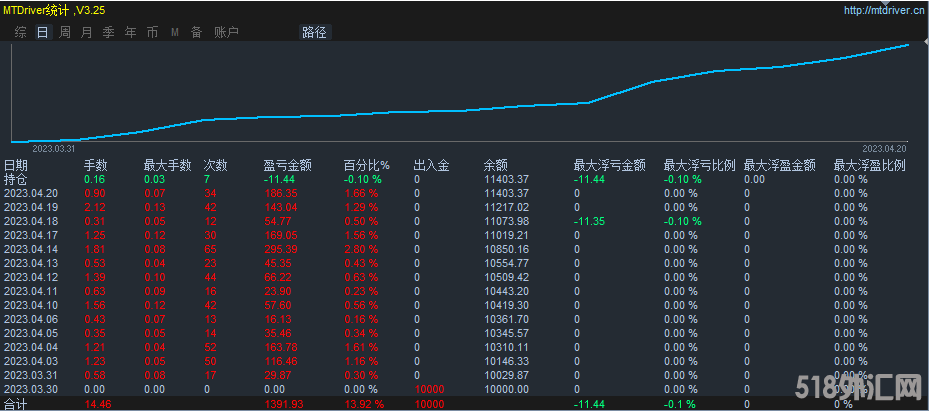
Task: Switch to the 账户 account tab
Action: click(x=226, y=32)
